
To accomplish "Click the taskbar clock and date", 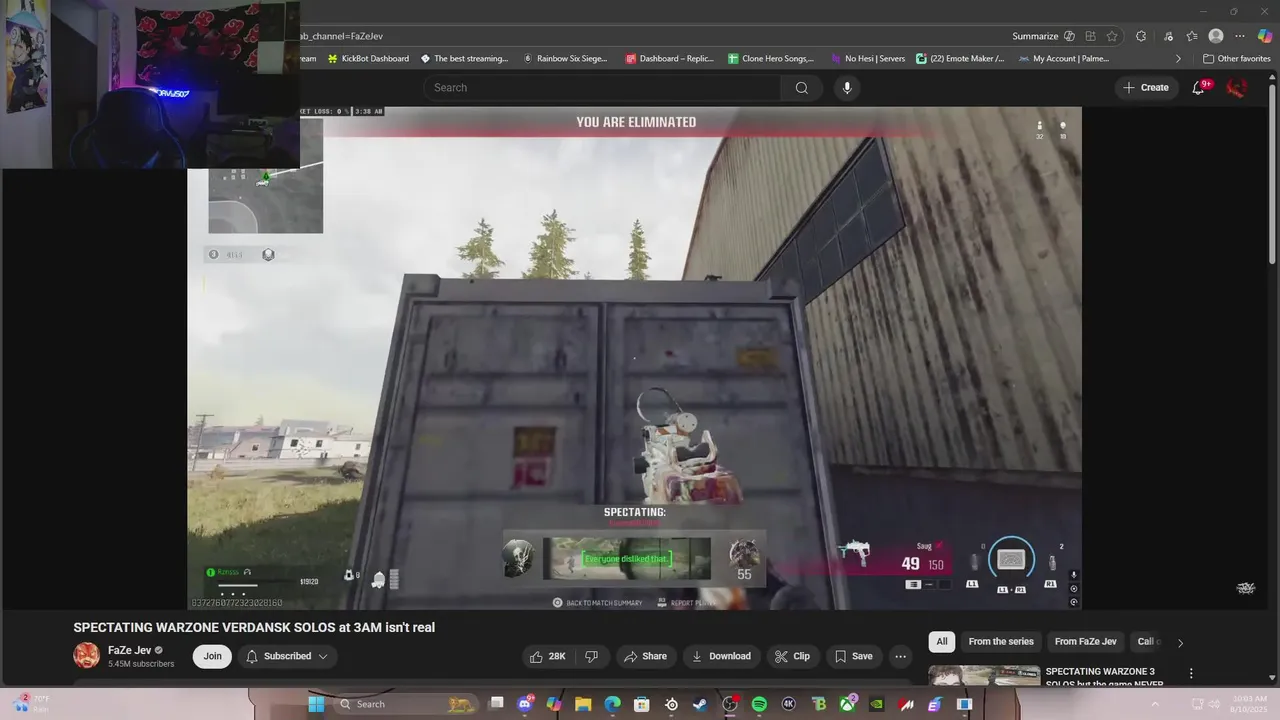I will click(x=1250, y=704).
